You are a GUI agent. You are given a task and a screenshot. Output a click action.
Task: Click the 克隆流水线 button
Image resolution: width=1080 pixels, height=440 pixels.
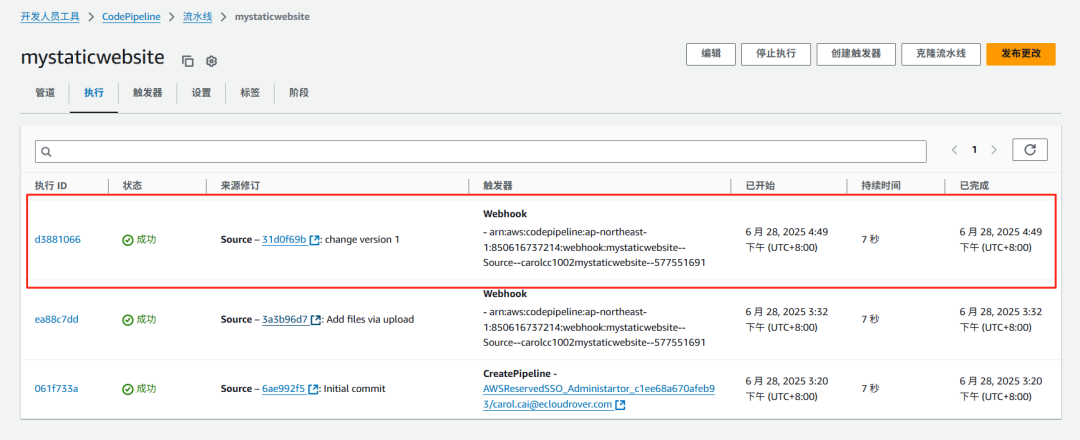(941, 54)
